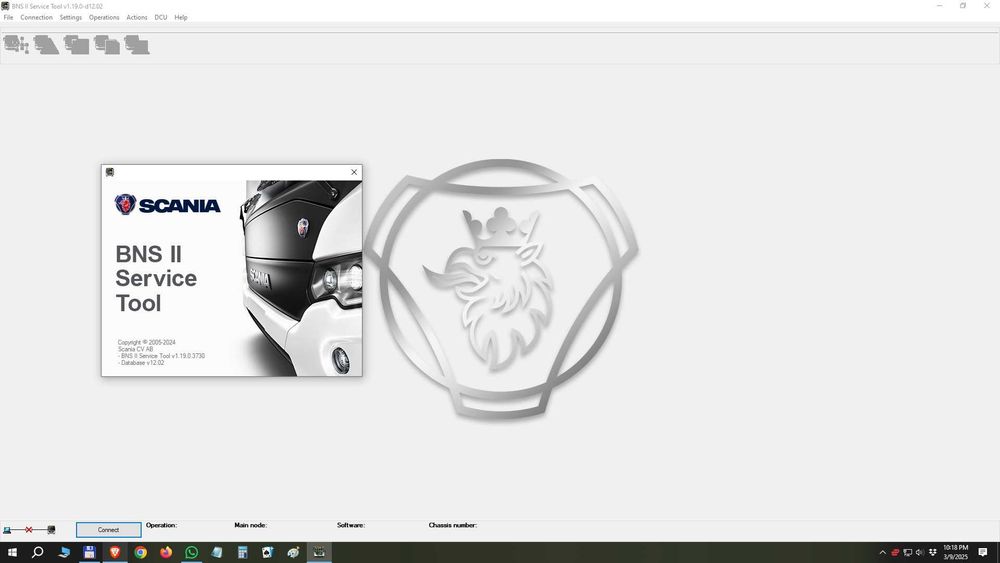Click the toolbar icon with node tree symbol
Screen dimensions: 1000x563
[16, 45]
